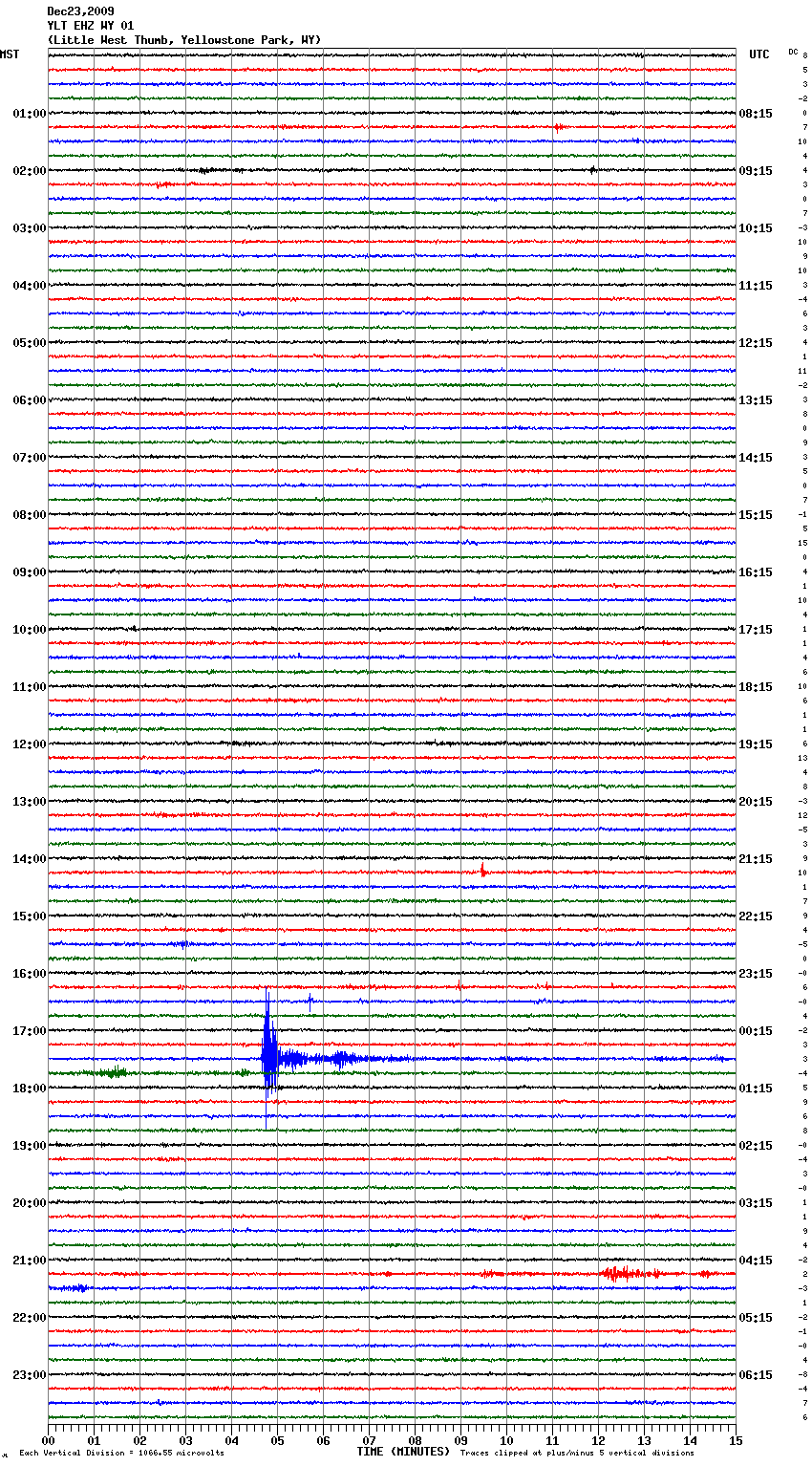The width and height of the screenshot is (812, 1466).
Task: Click the 10:15 UTC time label
Action: pyautogui.click(x=756, y=228)
